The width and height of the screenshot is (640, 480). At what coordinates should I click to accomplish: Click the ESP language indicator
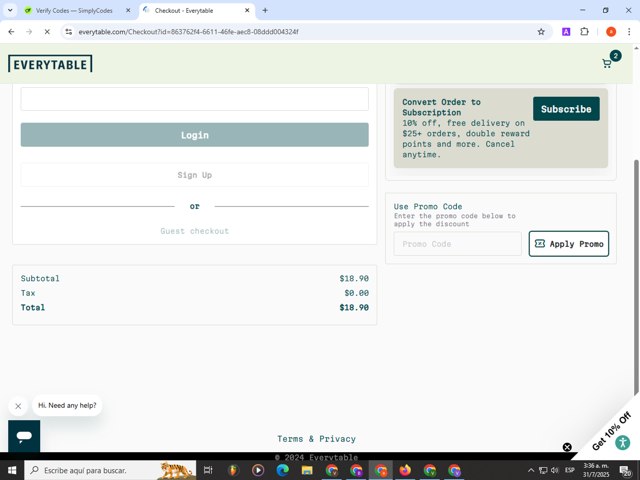tap(570, 470)
